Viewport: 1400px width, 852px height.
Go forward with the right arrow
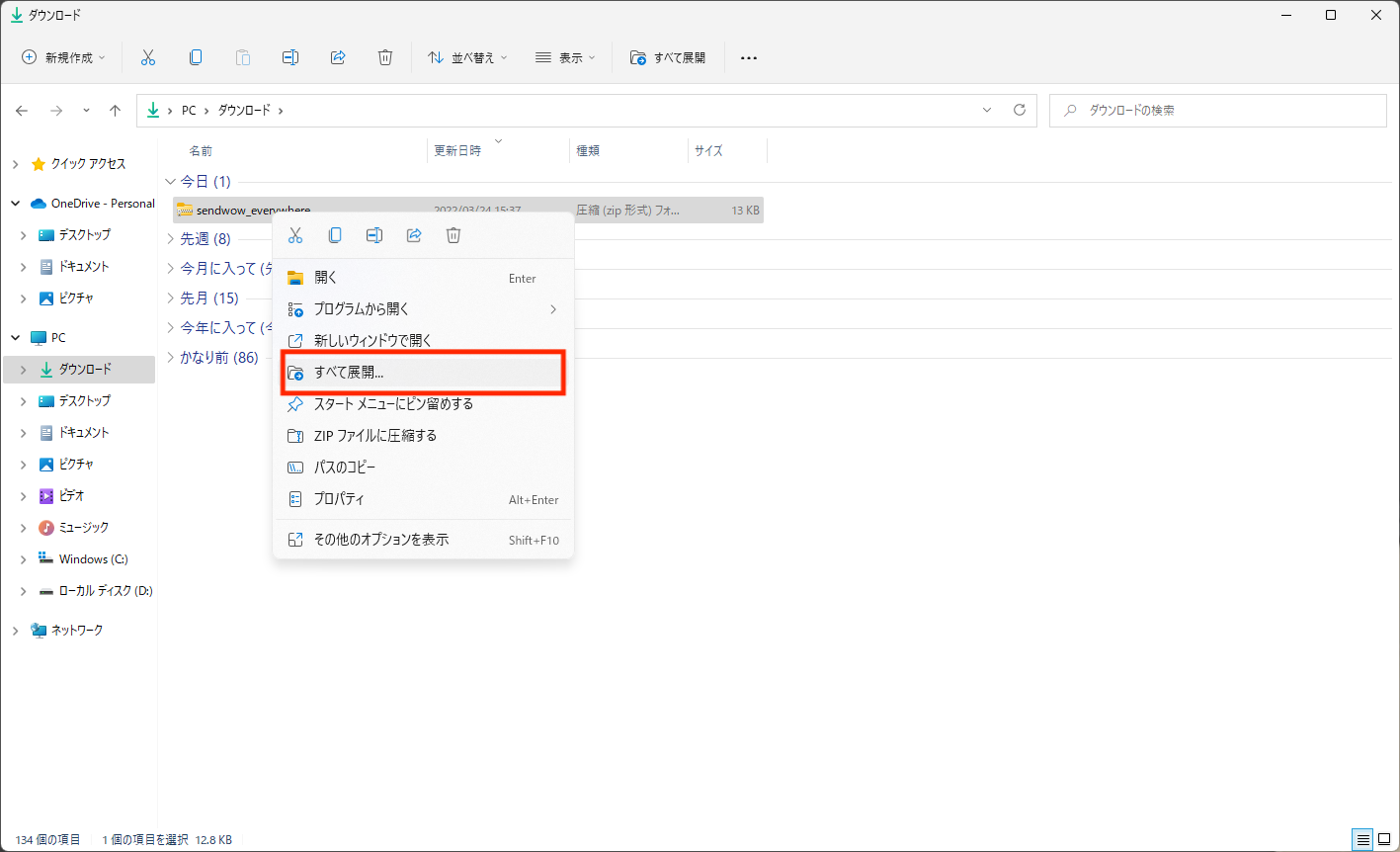coord(56,111)
